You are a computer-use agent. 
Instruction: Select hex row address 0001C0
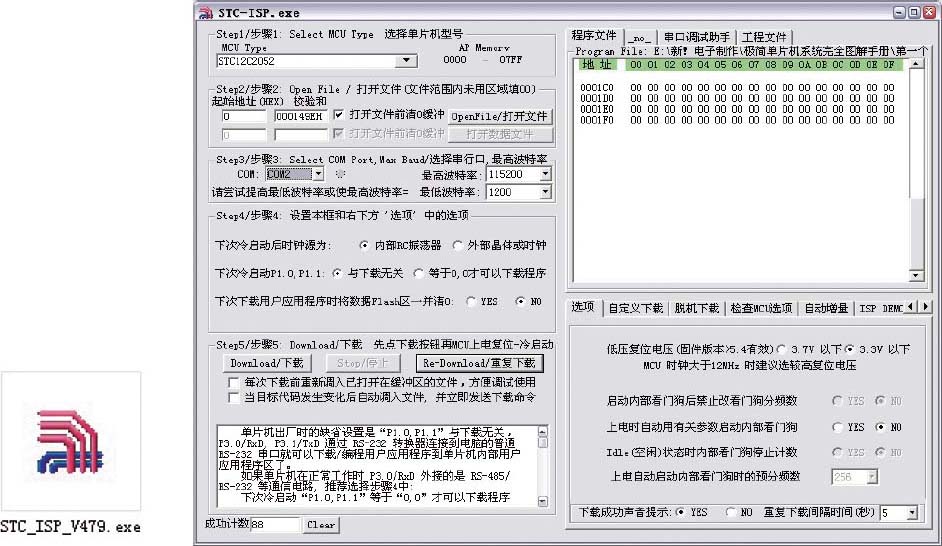(597, 88)
